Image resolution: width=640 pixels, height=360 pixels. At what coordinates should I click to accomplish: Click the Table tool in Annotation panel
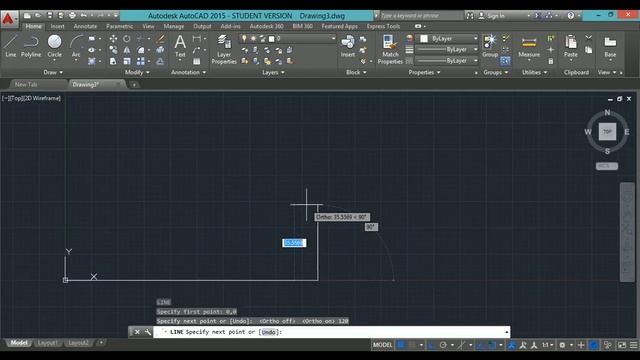click(196, 61)
